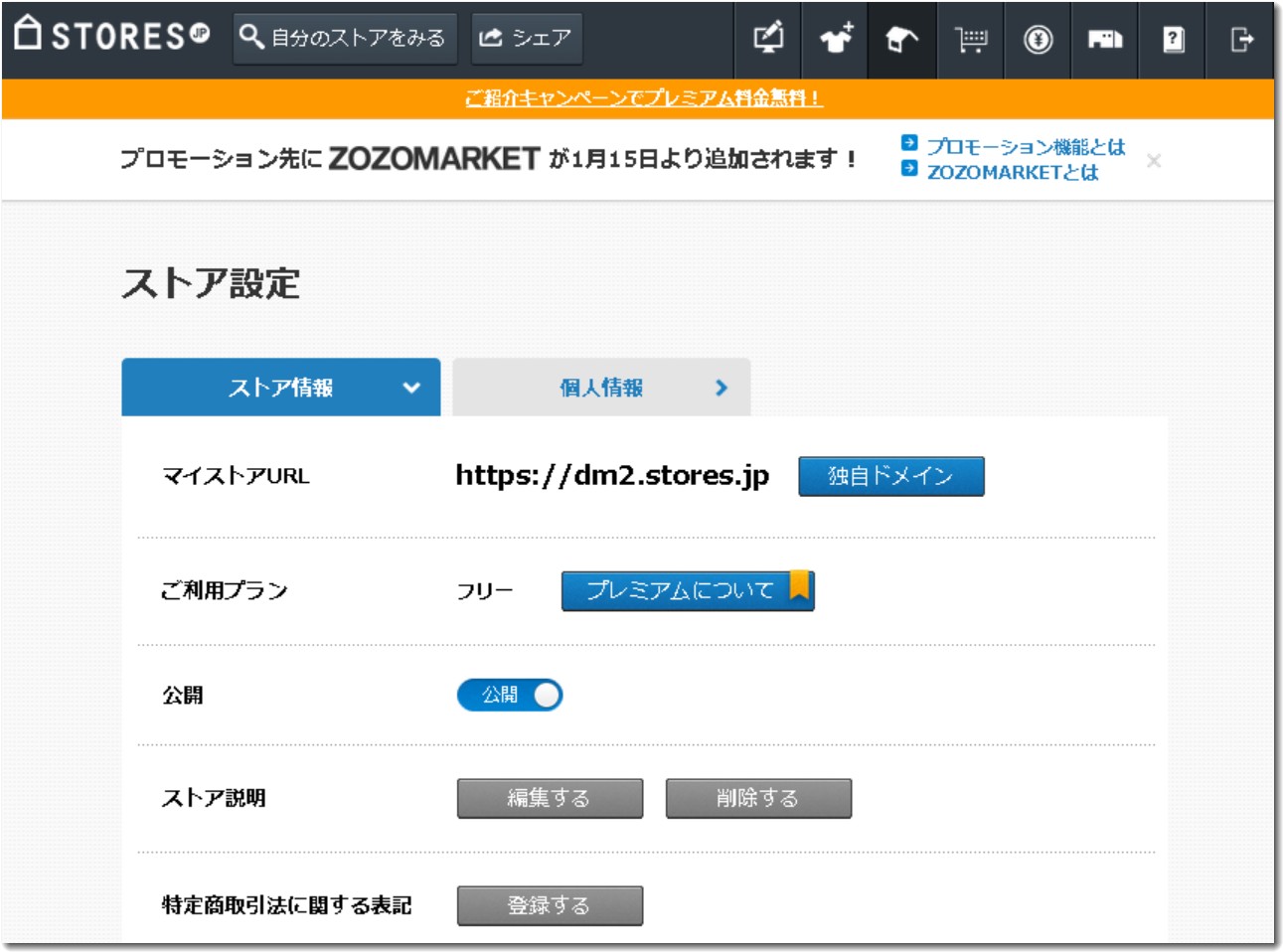
Task: Click the プレミアムについて button
Action: (x=688, y=590)
